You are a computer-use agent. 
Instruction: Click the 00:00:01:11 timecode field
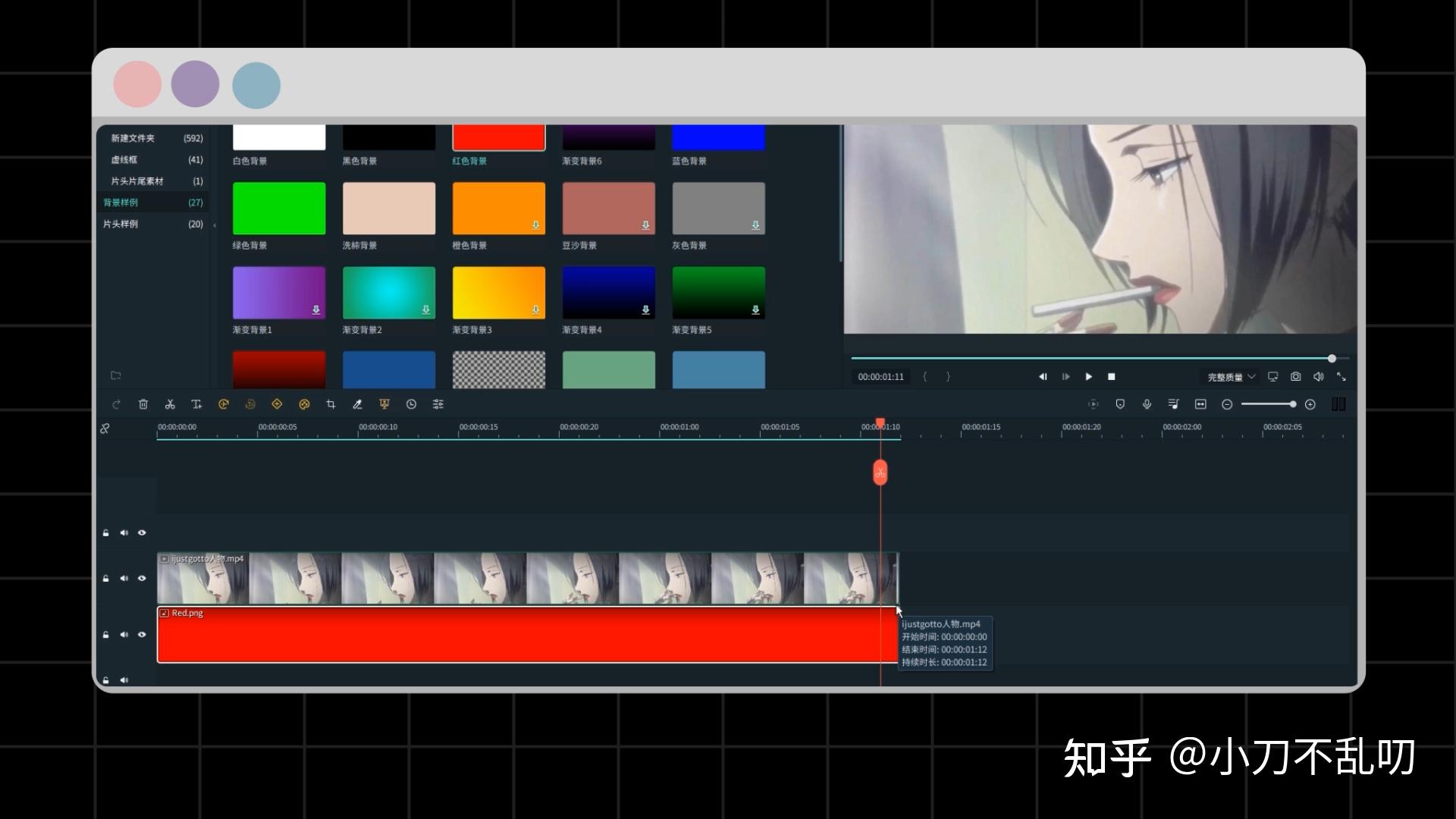tap(881, 377)
